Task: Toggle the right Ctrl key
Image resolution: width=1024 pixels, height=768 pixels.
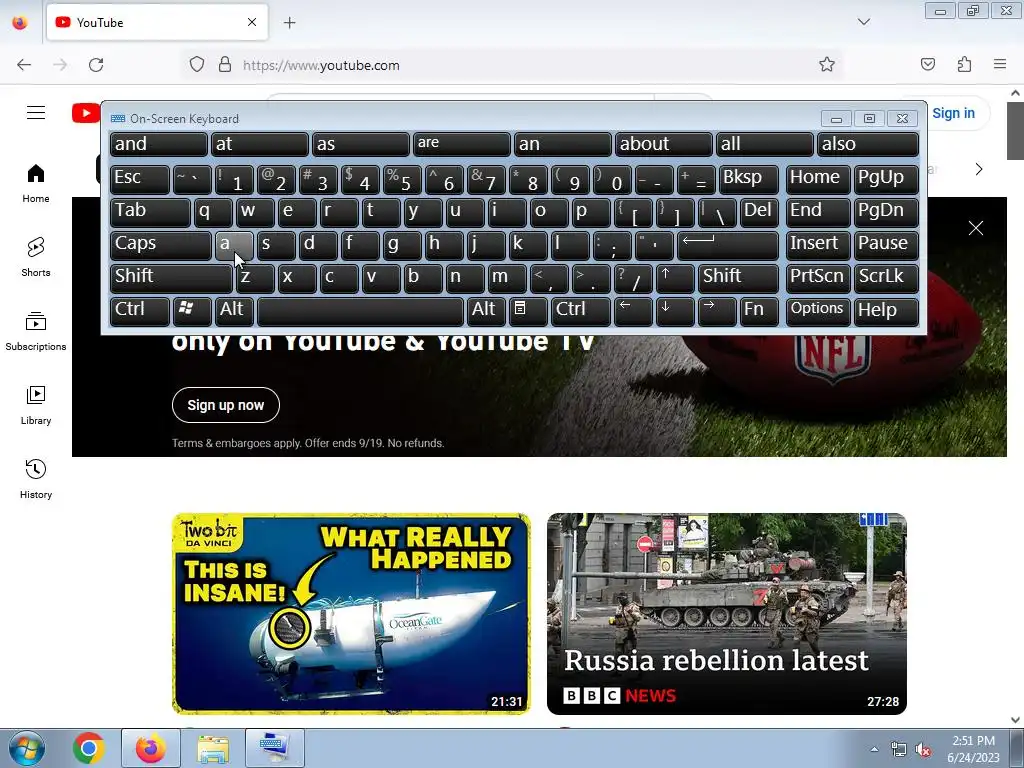Action: pyautogui.click(x=581, y=310)
